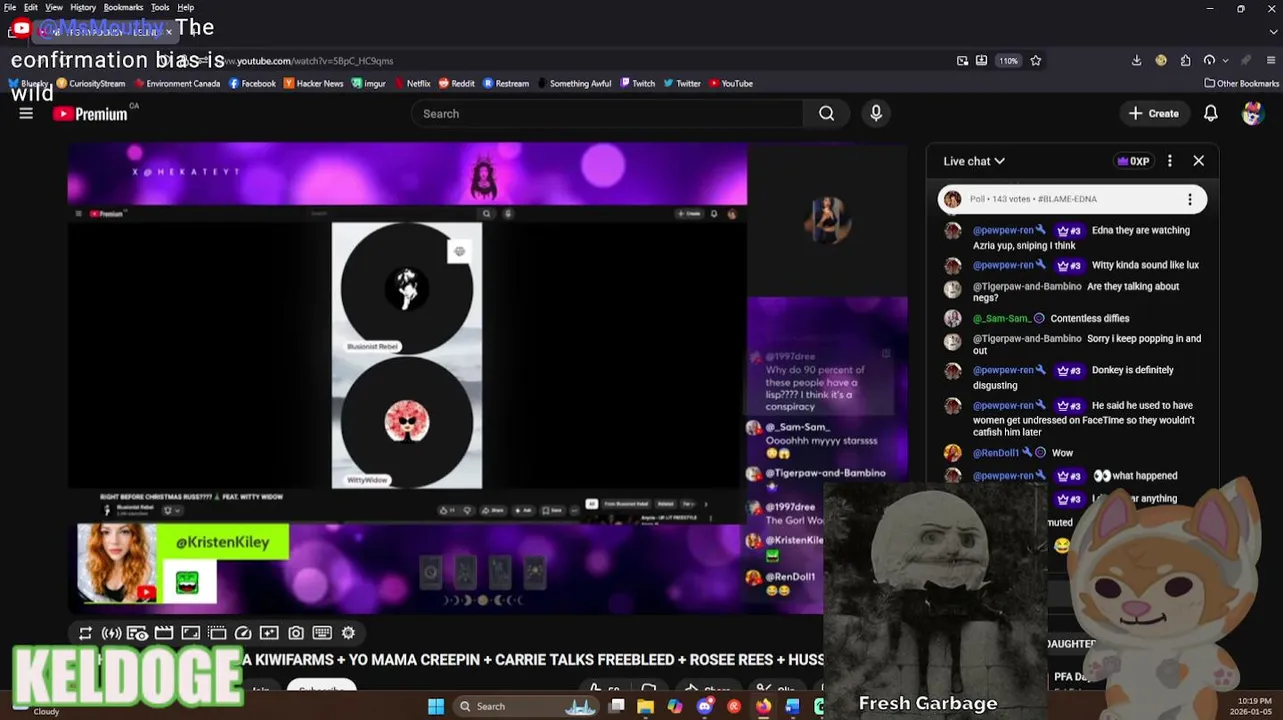Image resolution: width=1283 pixels, height=720 pixels.
Task: Toggle the volume boost enhancer icon
Action: pyautogui.click(x=112, y=633)
